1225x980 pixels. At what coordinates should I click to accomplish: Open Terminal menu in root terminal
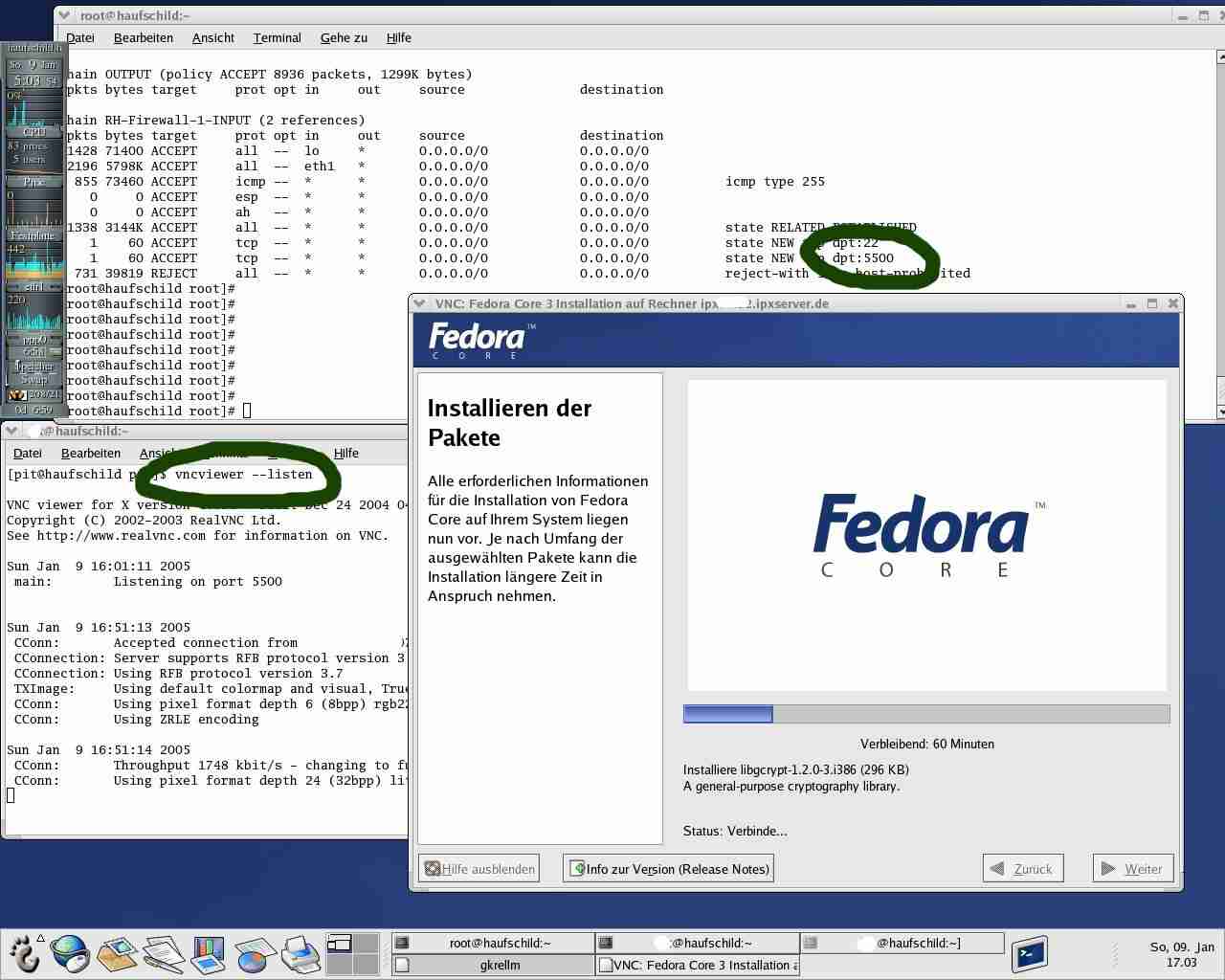(x=277, y=37)
